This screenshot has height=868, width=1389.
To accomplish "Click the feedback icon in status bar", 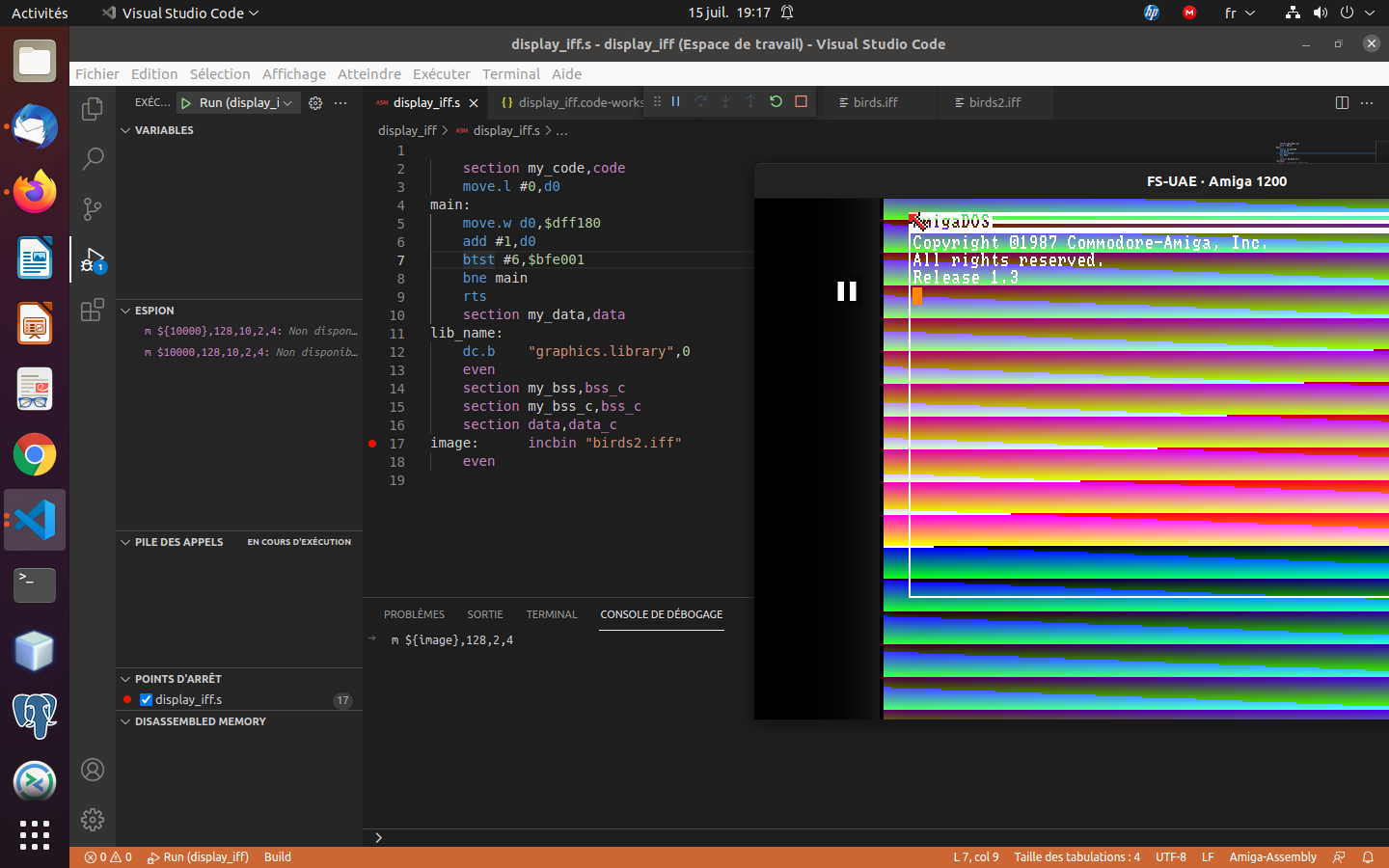I will (1339, 856).
